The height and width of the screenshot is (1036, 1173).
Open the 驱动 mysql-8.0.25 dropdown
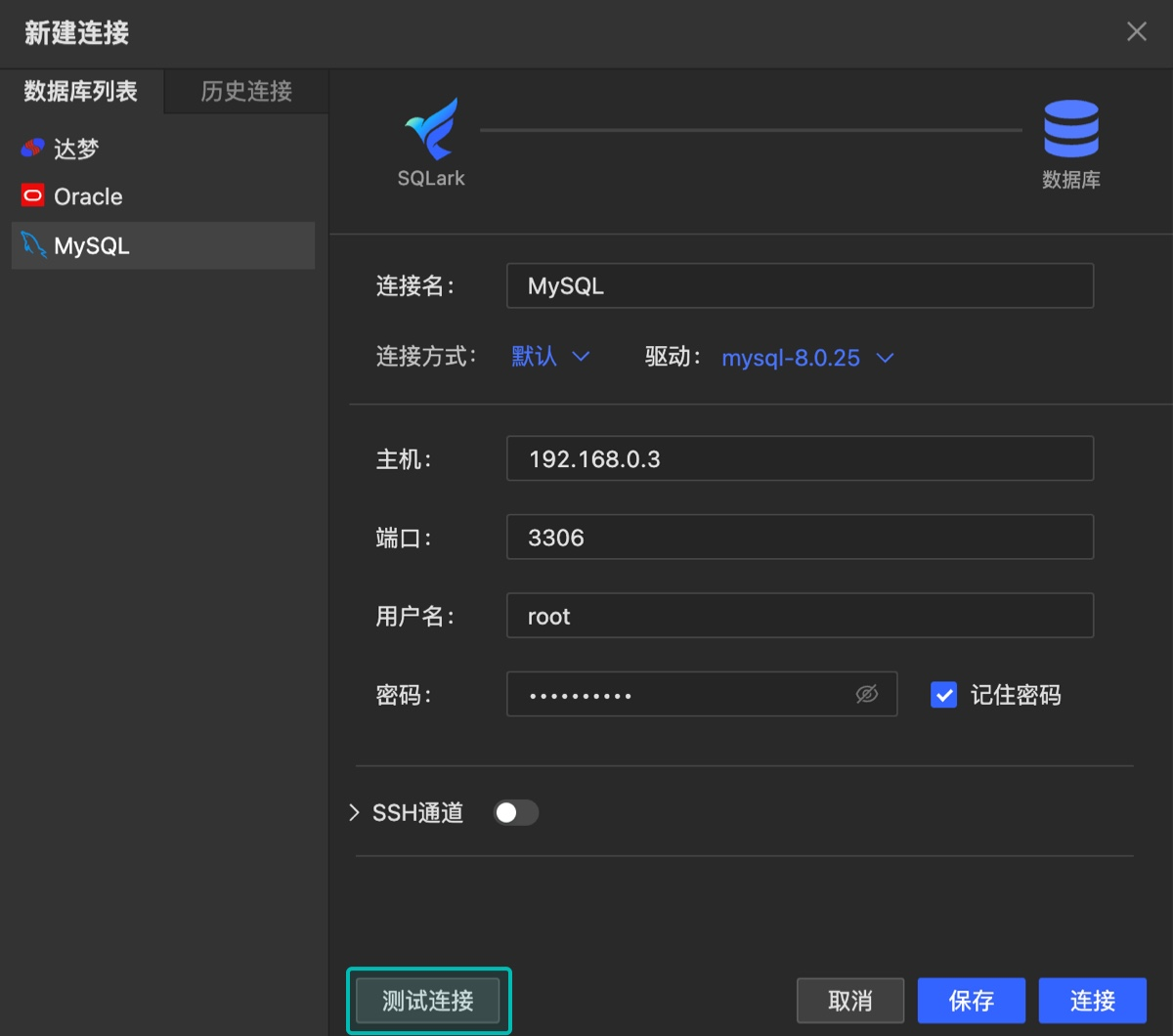click(x=807, y=358)
